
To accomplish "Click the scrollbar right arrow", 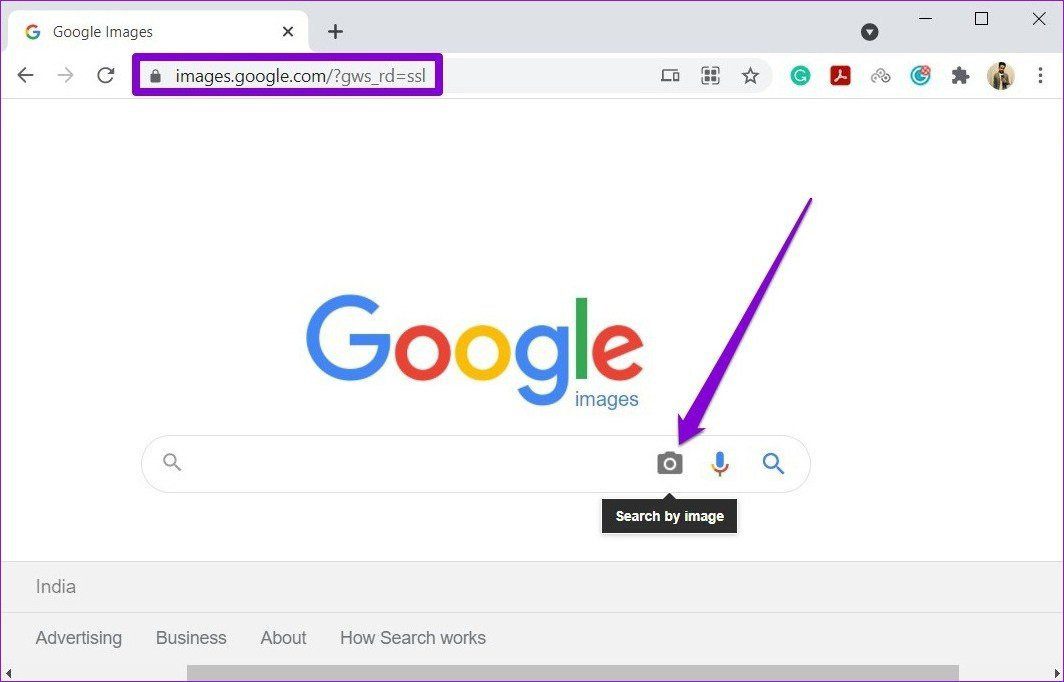I will pos(1056,673).
